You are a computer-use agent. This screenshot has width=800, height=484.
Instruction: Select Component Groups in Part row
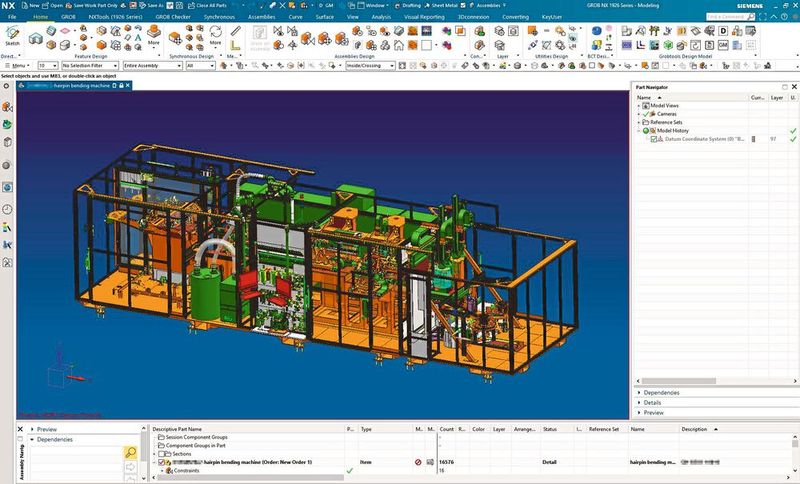pyautogui.click(x=195, y=445)
